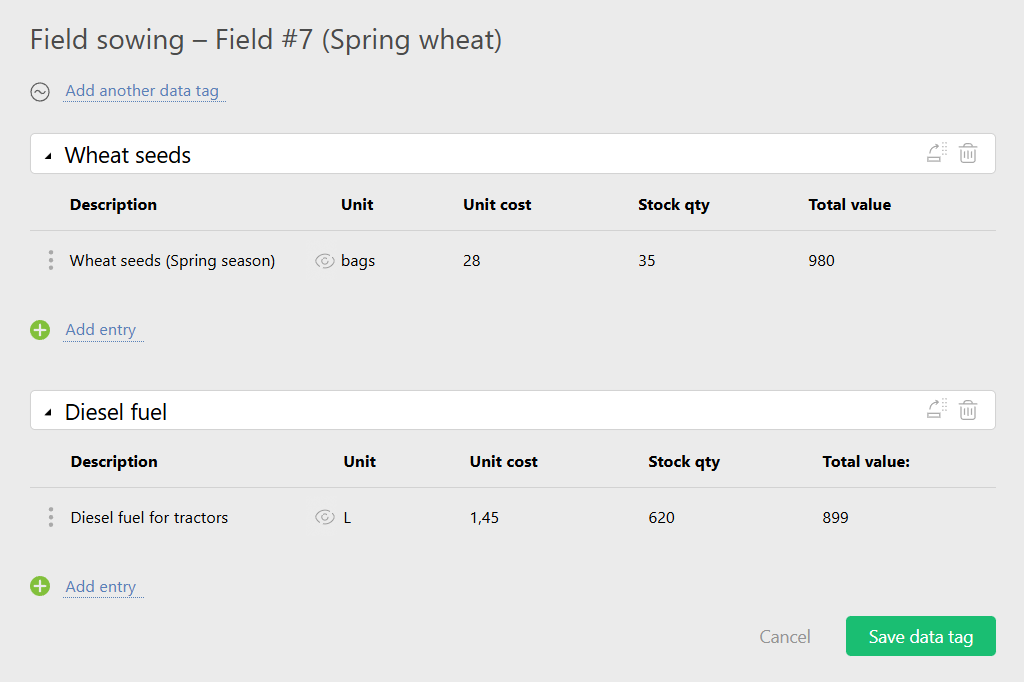Click the tag icon beside Add another data tag
Image resolution: width=1024 pixels, height=682 pixels.
click(40, 92)
